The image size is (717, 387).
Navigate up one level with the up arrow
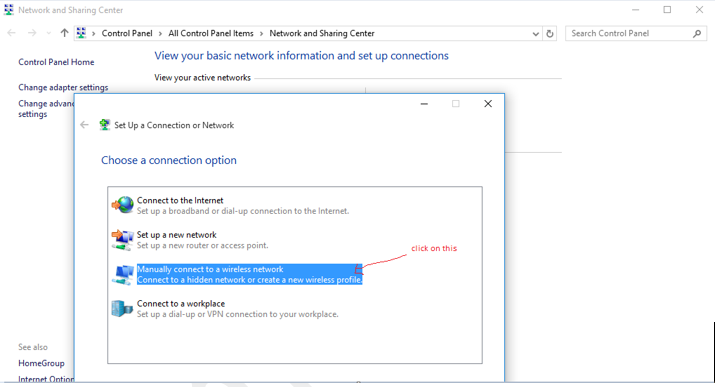[x=64, y=33]
